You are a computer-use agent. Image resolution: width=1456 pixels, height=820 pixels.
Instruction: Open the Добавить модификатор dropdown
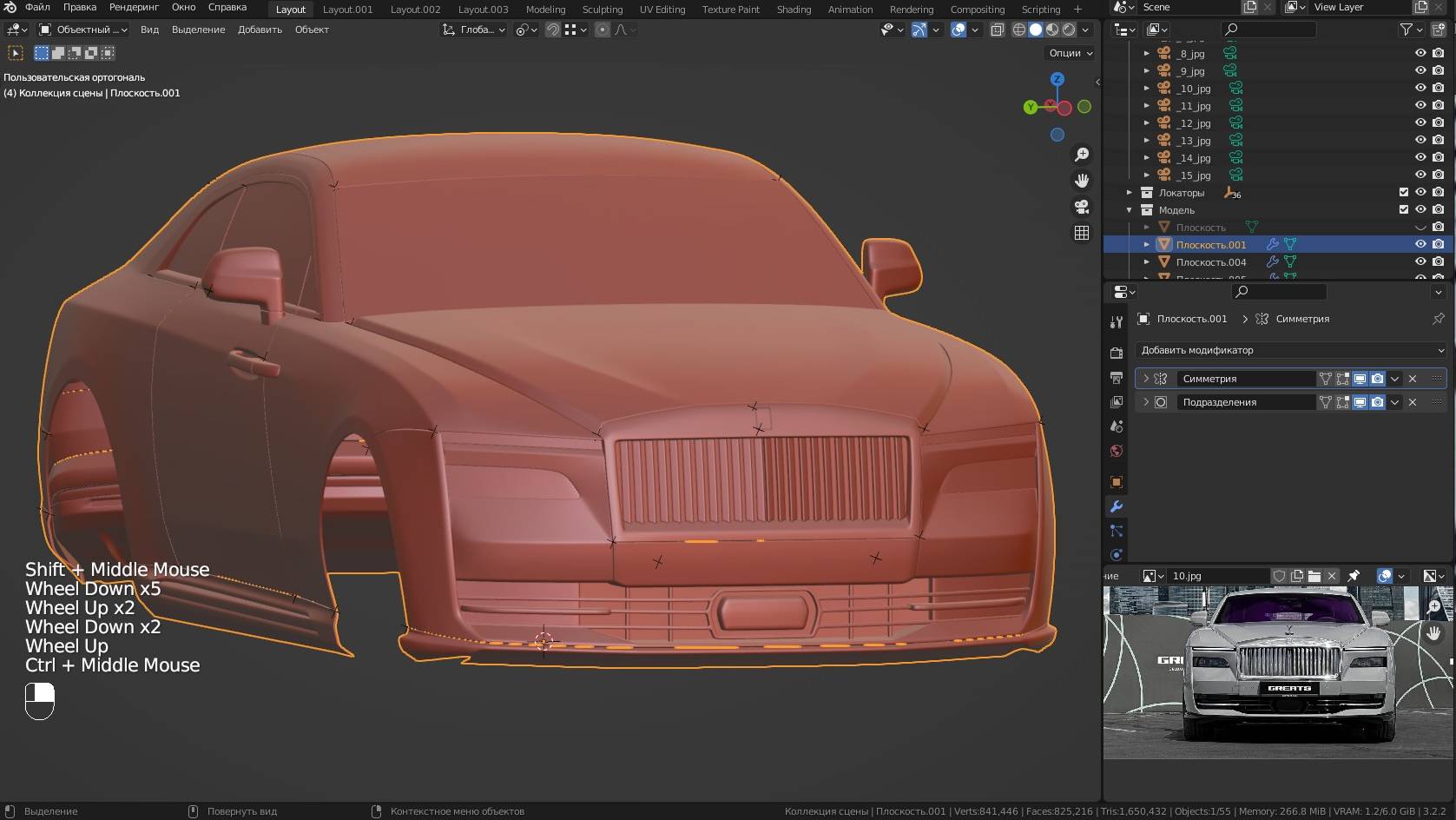click(1290, 350)
